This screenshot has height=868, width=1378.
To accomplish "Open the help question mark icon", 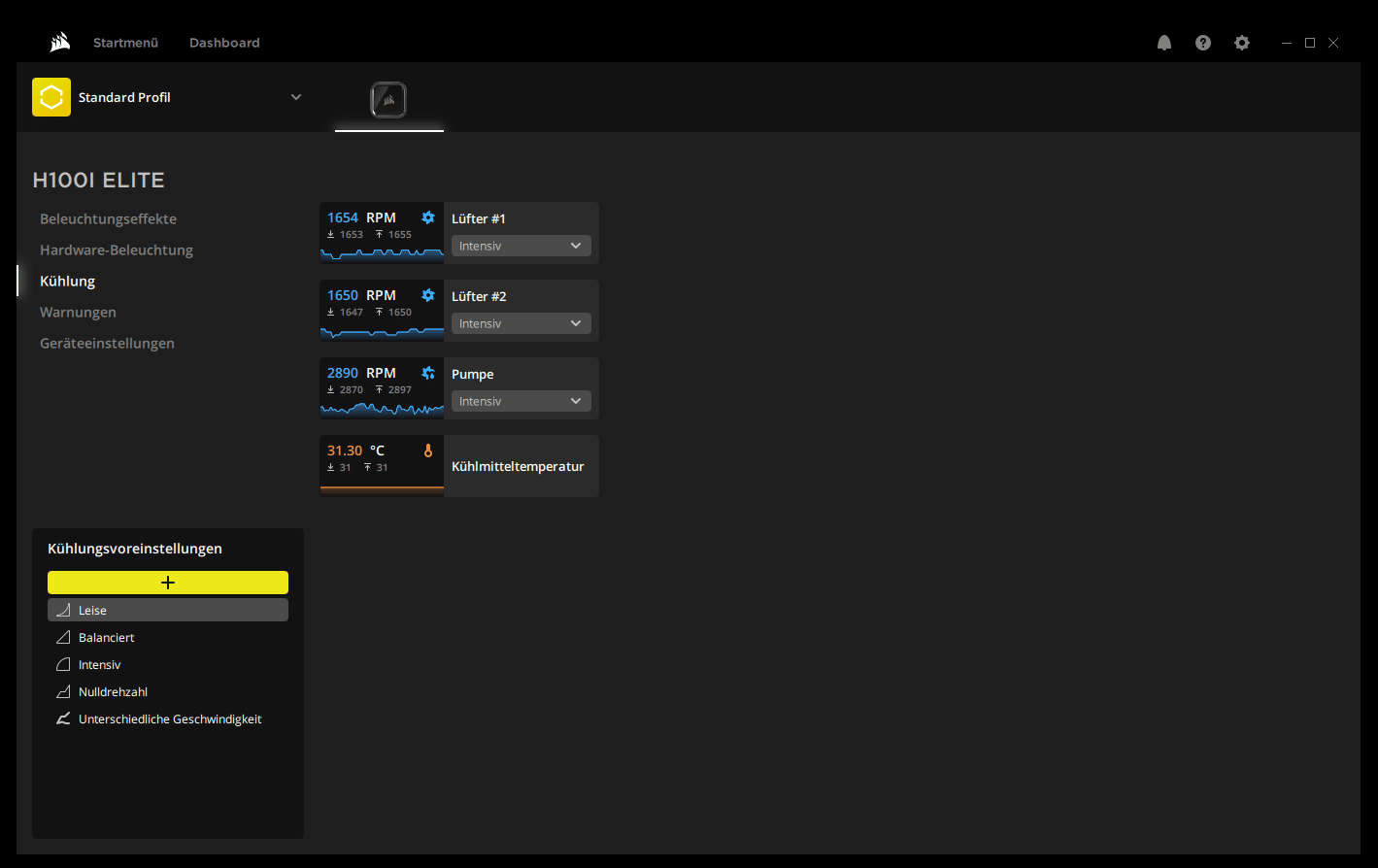I will [1203, 43].
